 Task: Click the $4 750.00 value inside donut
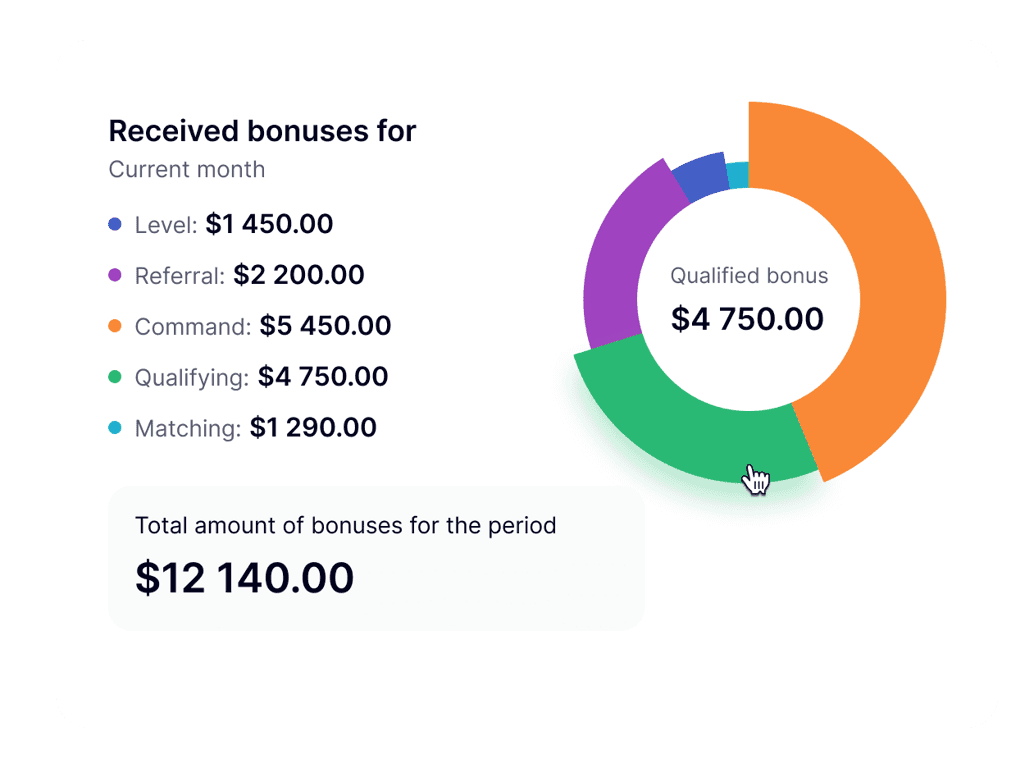pos(747,319)
